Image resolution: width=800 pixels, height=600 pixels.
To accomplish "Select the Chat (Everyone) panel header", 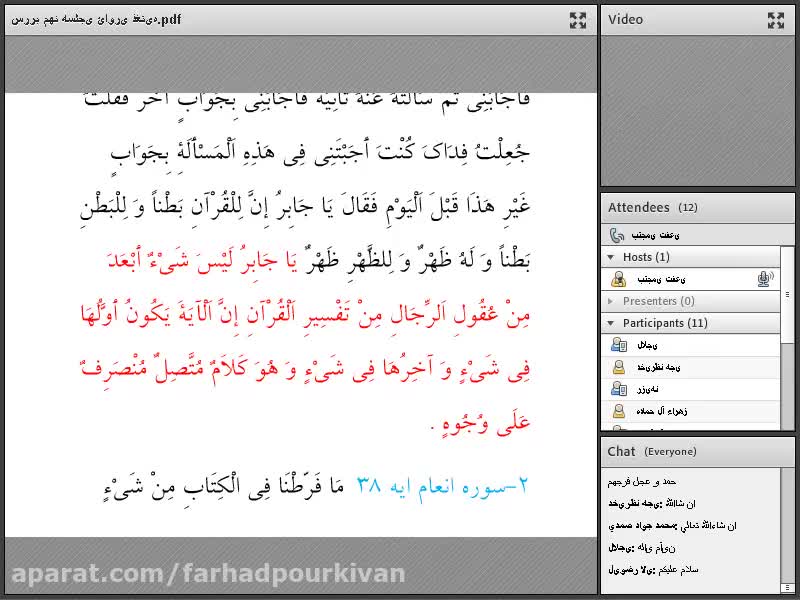I will coord(651,452).
